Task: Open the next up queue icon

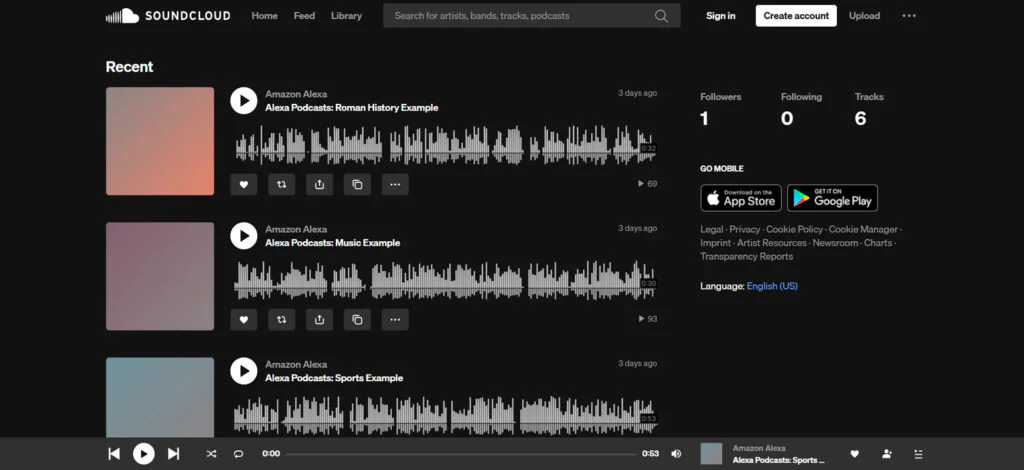Action: click(918, 454)
